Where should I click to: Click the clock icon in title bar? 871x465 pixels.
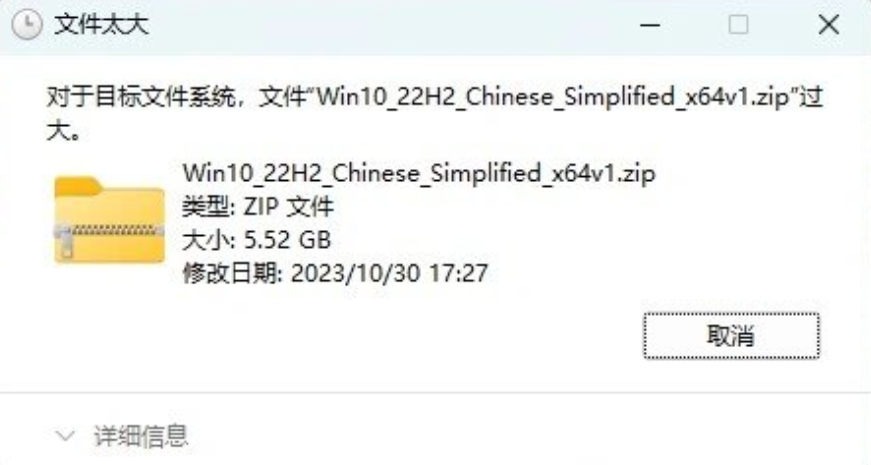pos(27,25)
